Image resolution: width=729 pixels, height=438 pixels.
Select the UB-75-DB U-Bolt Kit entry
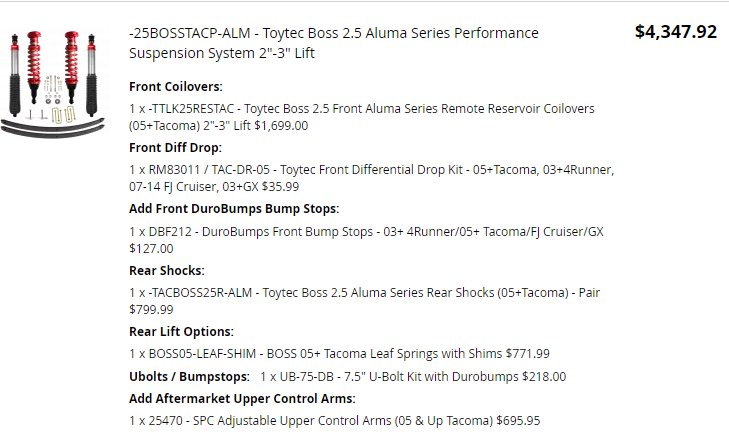click(413, 376)
